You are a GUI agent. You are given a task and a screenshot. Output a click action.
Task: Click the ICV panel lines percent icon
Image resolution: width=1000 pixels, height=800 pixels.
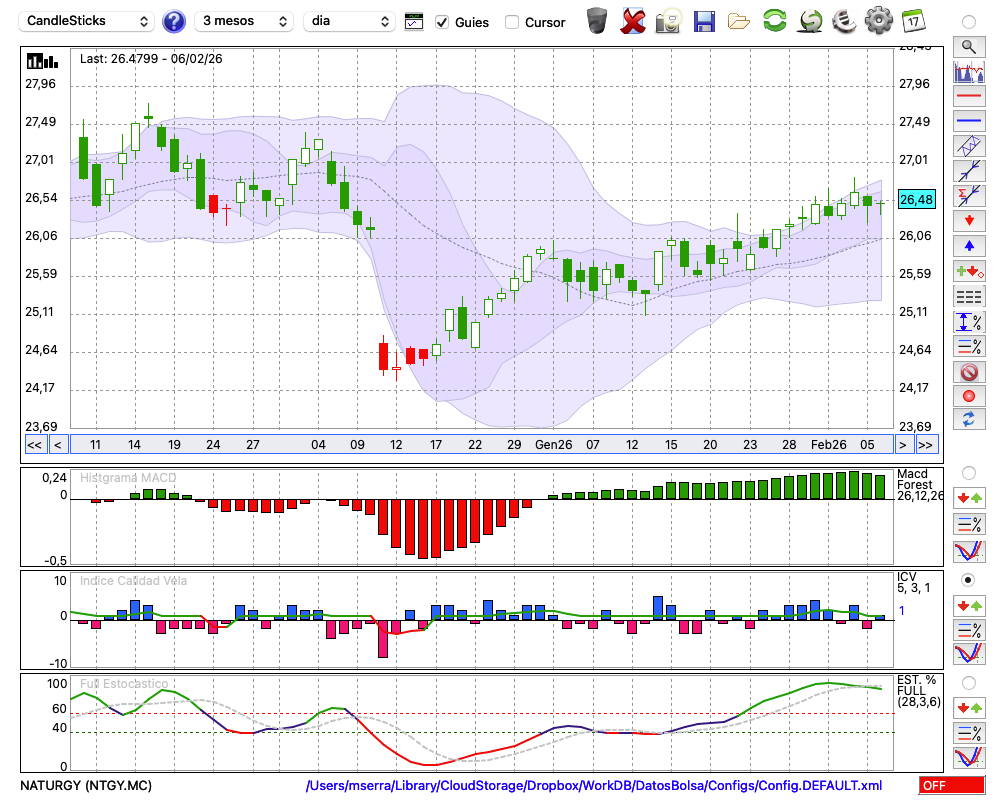point(969,630)
